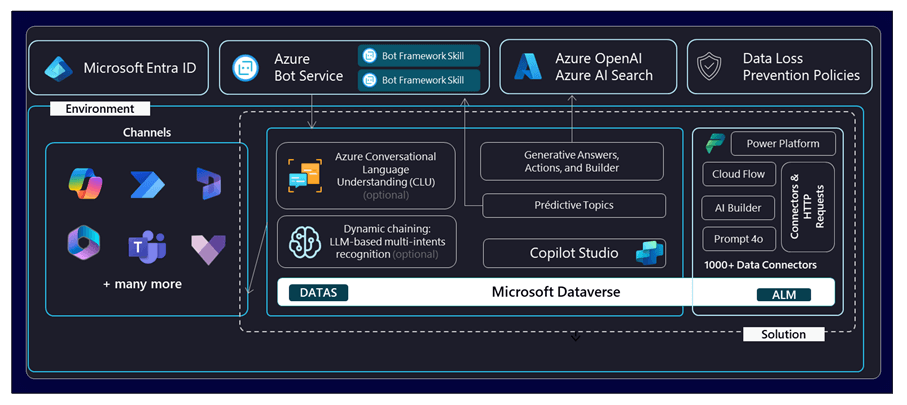Screen dimensions: 907x405
Task: Click the Power Platform box
Action: (x=783, y=143)
